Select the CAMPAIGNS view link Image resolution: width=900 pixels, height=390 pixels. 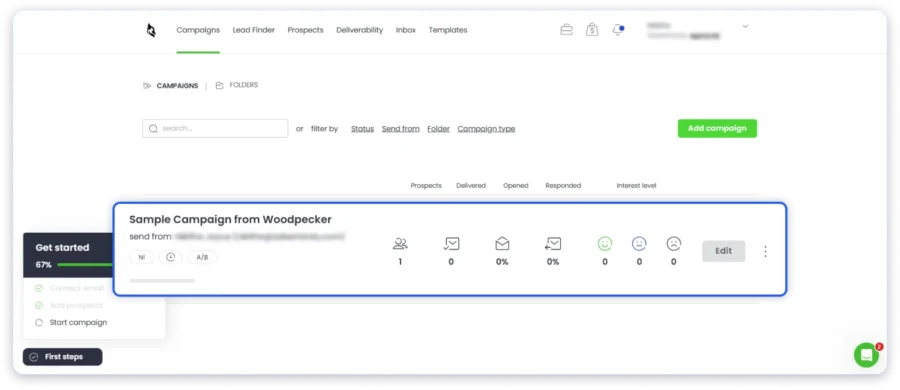177,86
